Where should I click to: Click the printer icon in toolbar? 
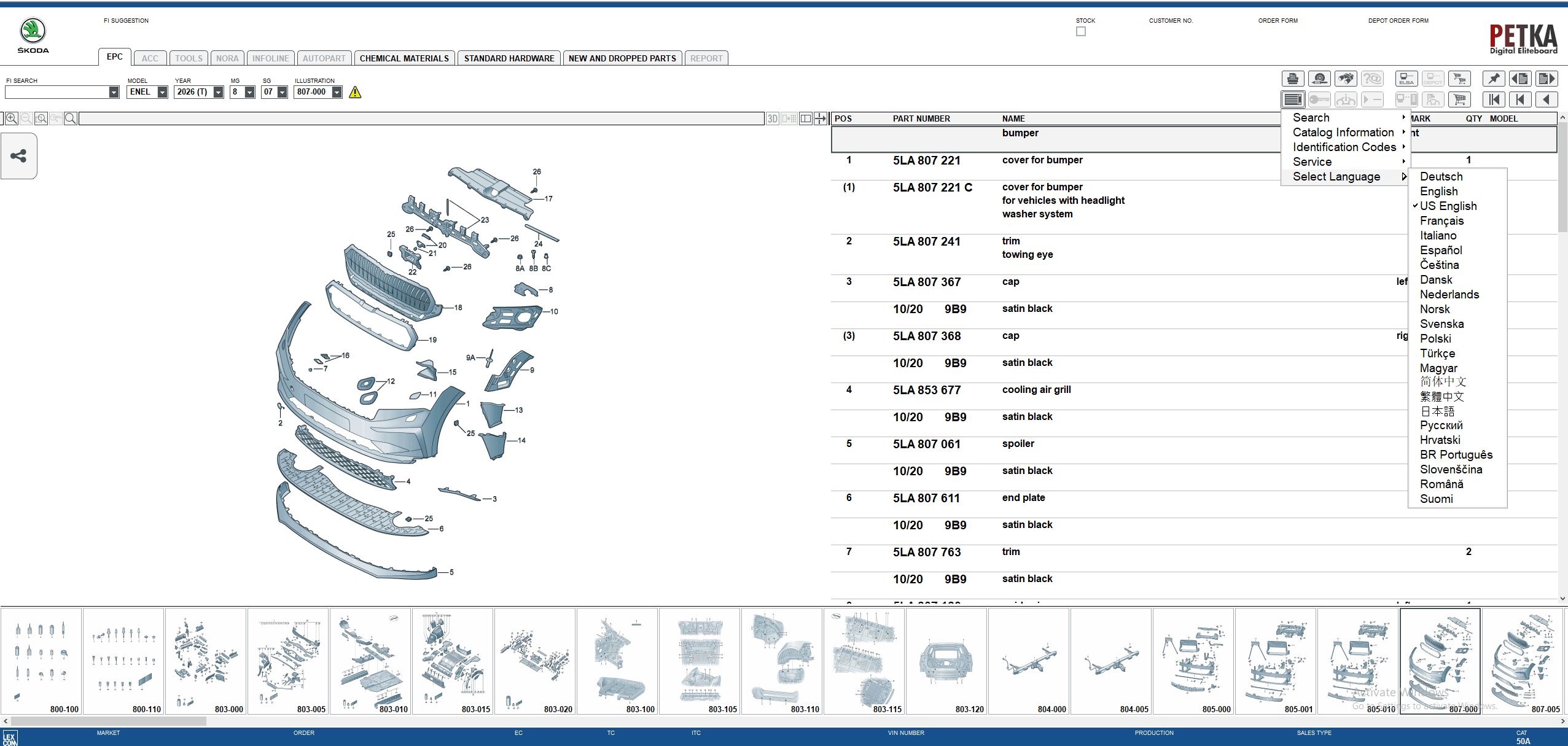(1292, 79)
